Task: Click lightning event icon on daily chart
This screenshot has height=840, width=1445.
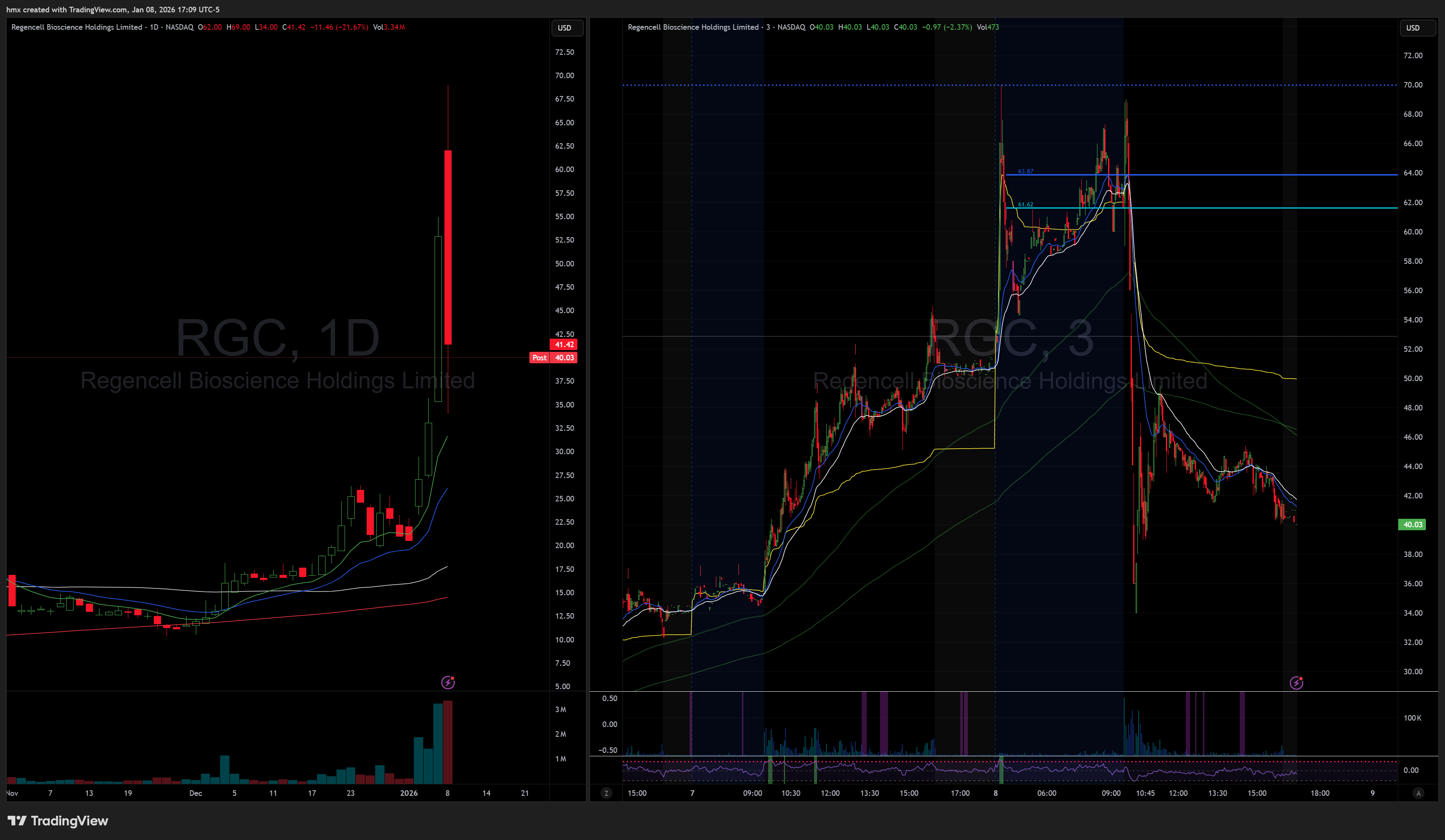Action: pyautogui.click(x=448, y=682)
